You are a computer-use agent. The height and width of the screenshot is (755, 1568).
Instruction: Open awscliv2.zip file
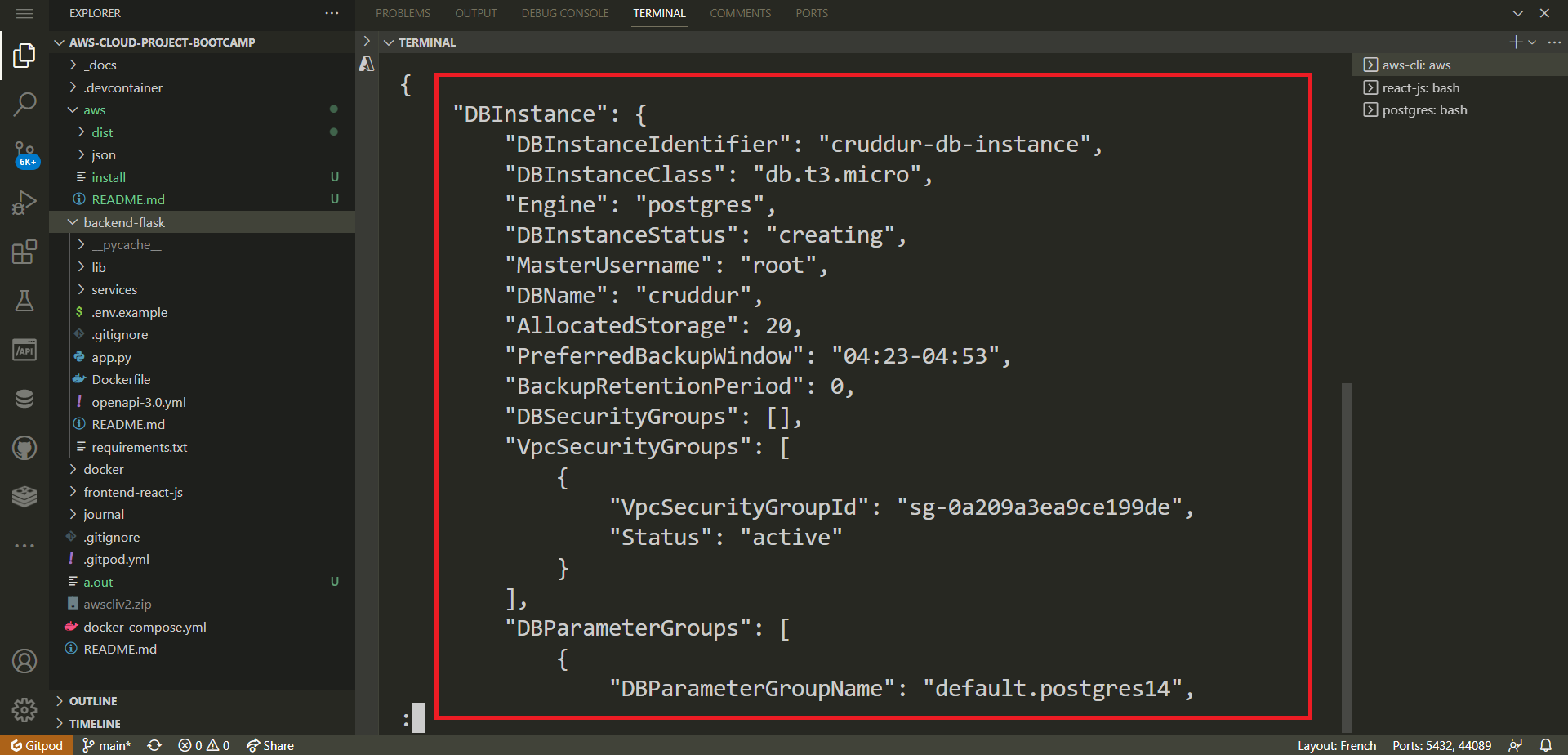(x=203, y=604)
